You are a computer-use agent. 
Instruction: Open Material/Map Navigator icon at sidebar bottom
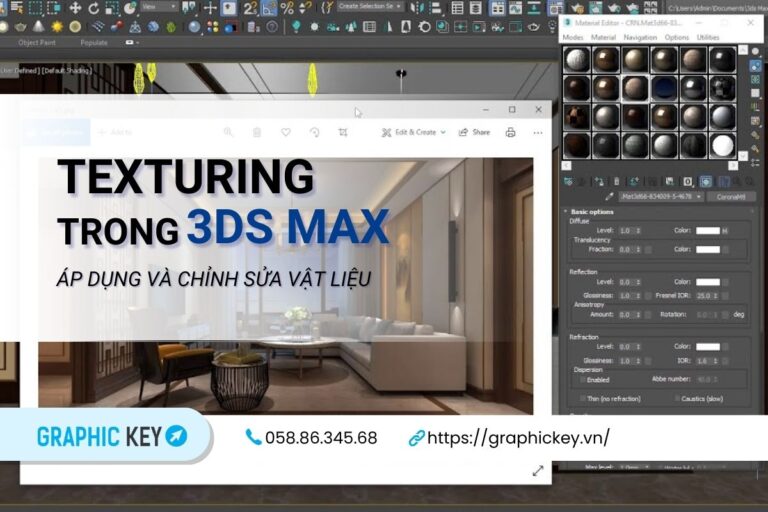(x=755, y=162)
